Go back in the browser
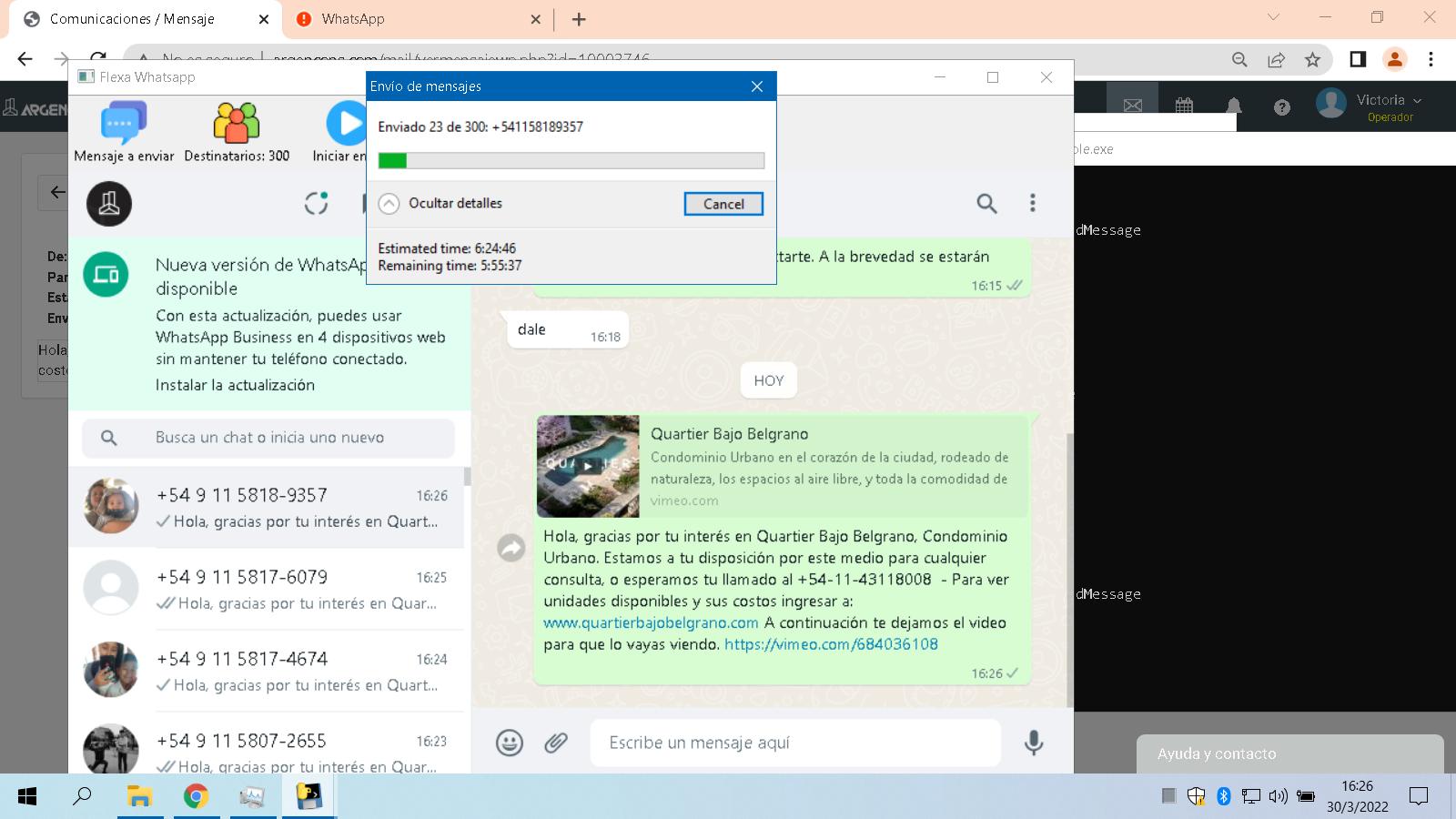 [25, 59]
